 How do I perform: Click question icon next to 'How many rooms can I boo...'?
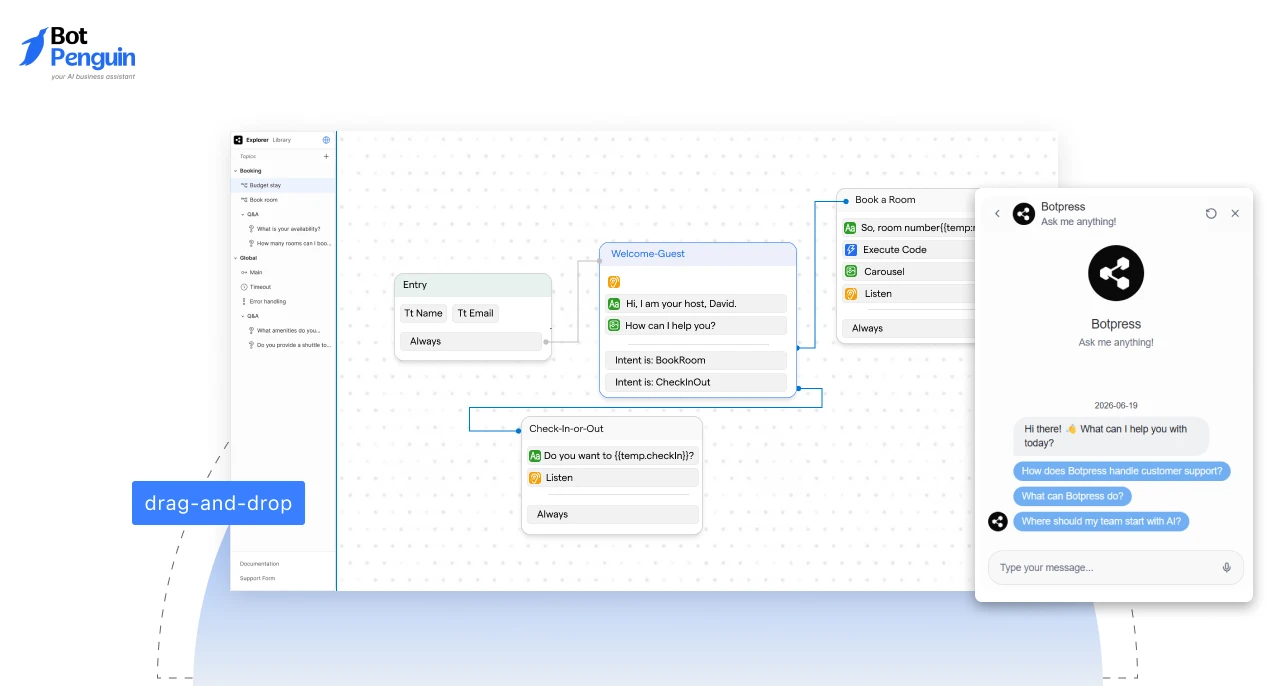coord(251,243)
